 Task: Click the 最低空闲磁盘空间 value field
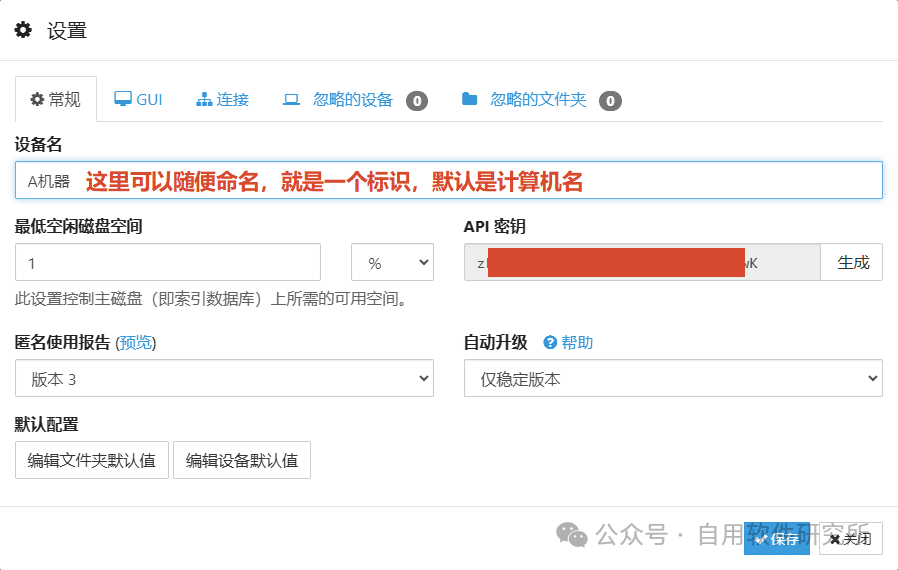coord(168,262)
